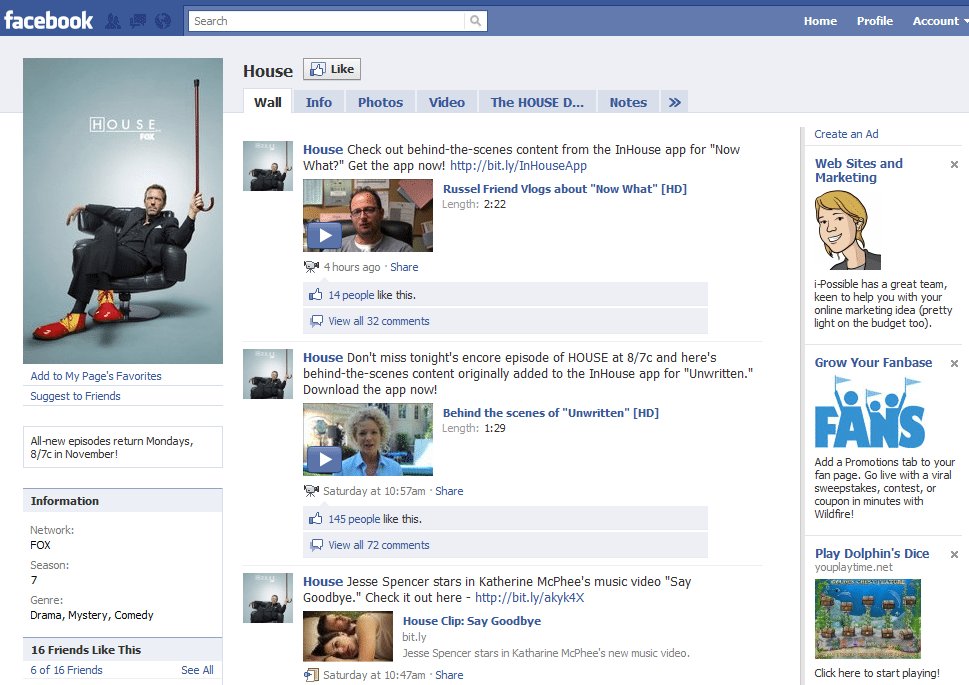969x685 pixels.
Task: Click 'Drama, Mystery, Comedy' genre text
Action: pyautogui.click(x=91, y=615)
